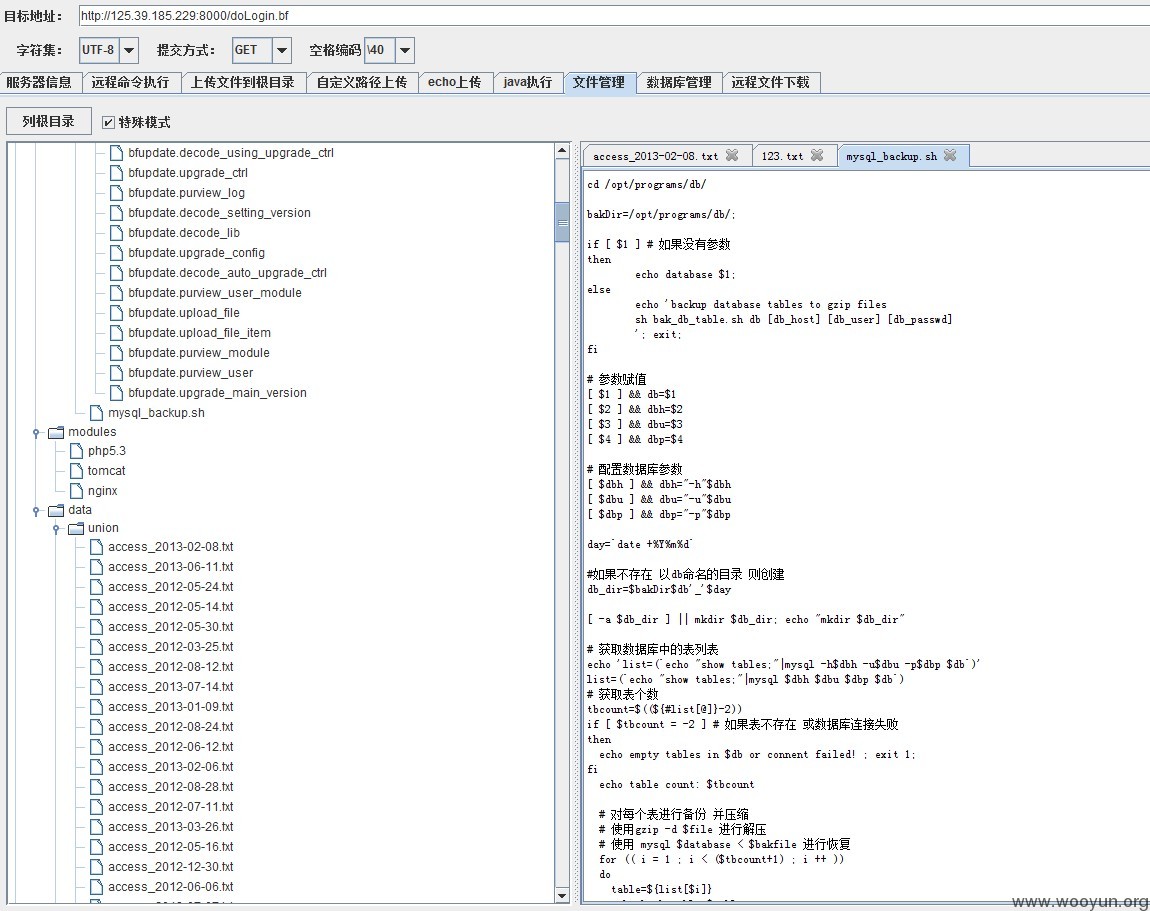Click the file icon of access_2013-02-08.txt in tree
1150x911 pixels.
[x=96, y=547]
